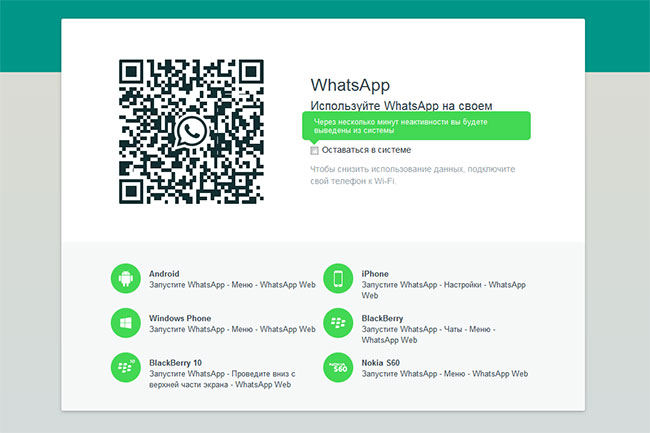Click BlackBerry instructions mentioning Чаты
This screenshot has width=650, height=433.
(x=428, y=334)
